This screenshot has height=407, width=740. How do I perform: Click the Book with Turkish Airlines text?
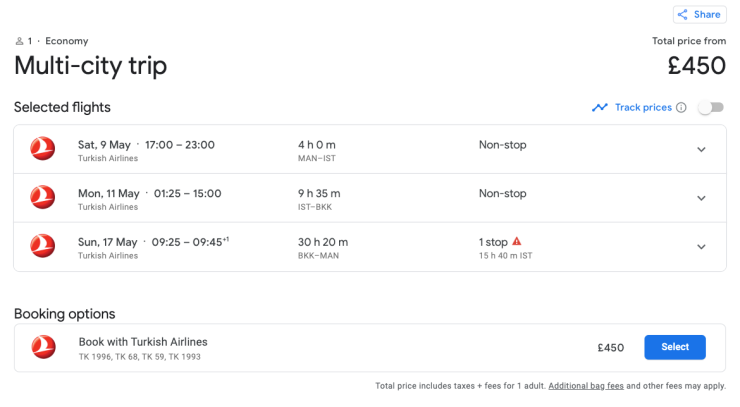[x=143, y=342]
